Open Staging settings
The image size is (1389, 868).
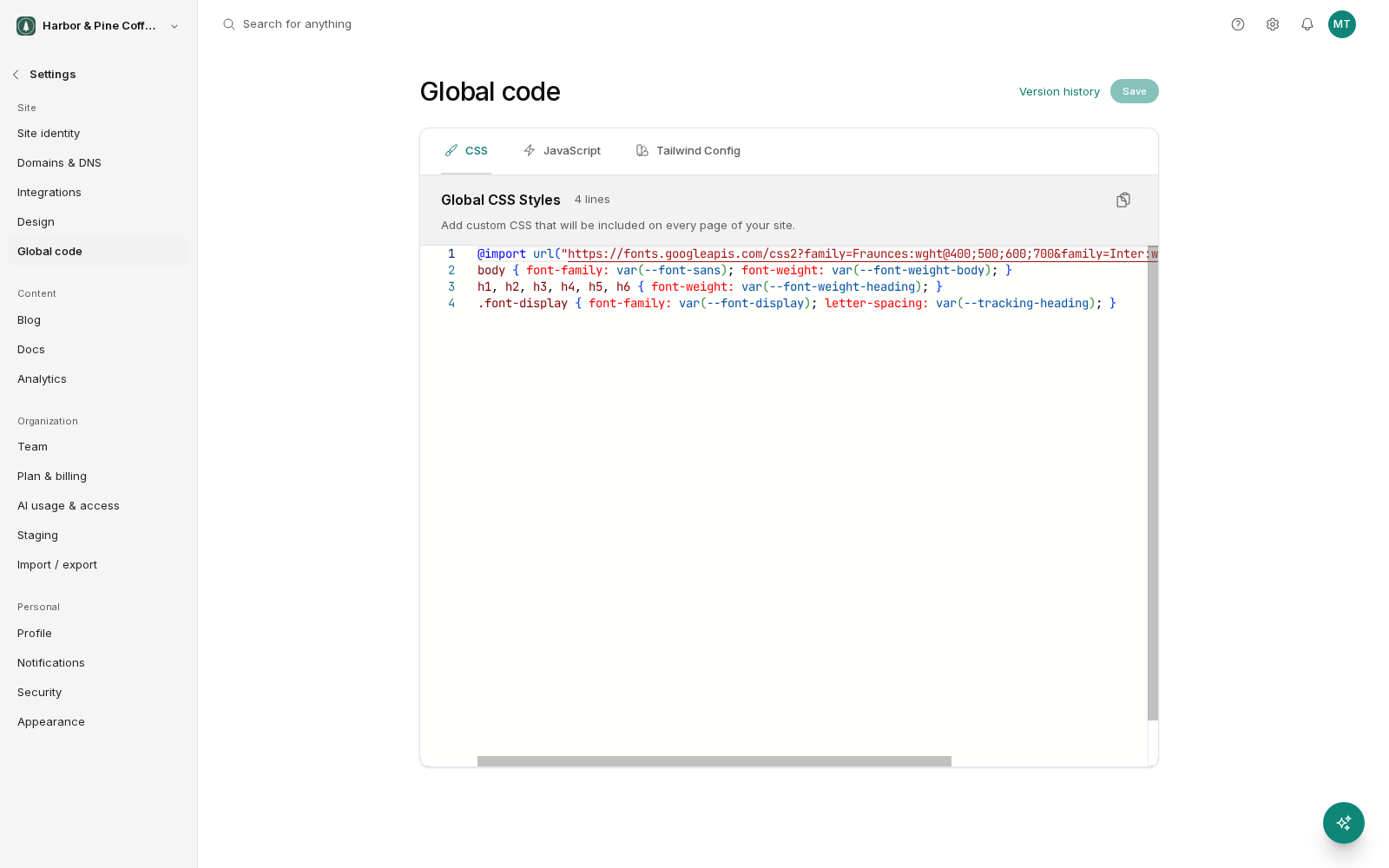click(x=98, y=536)
